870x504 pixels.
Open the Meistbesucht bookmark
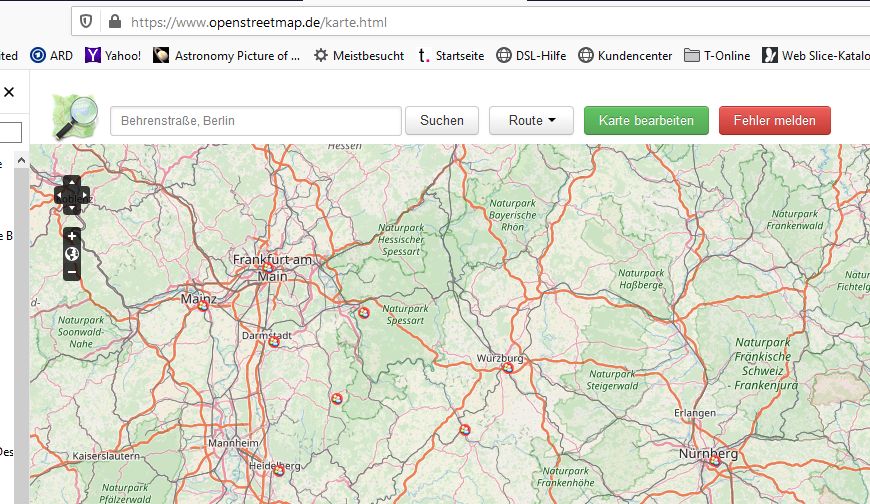coord(359,56)
